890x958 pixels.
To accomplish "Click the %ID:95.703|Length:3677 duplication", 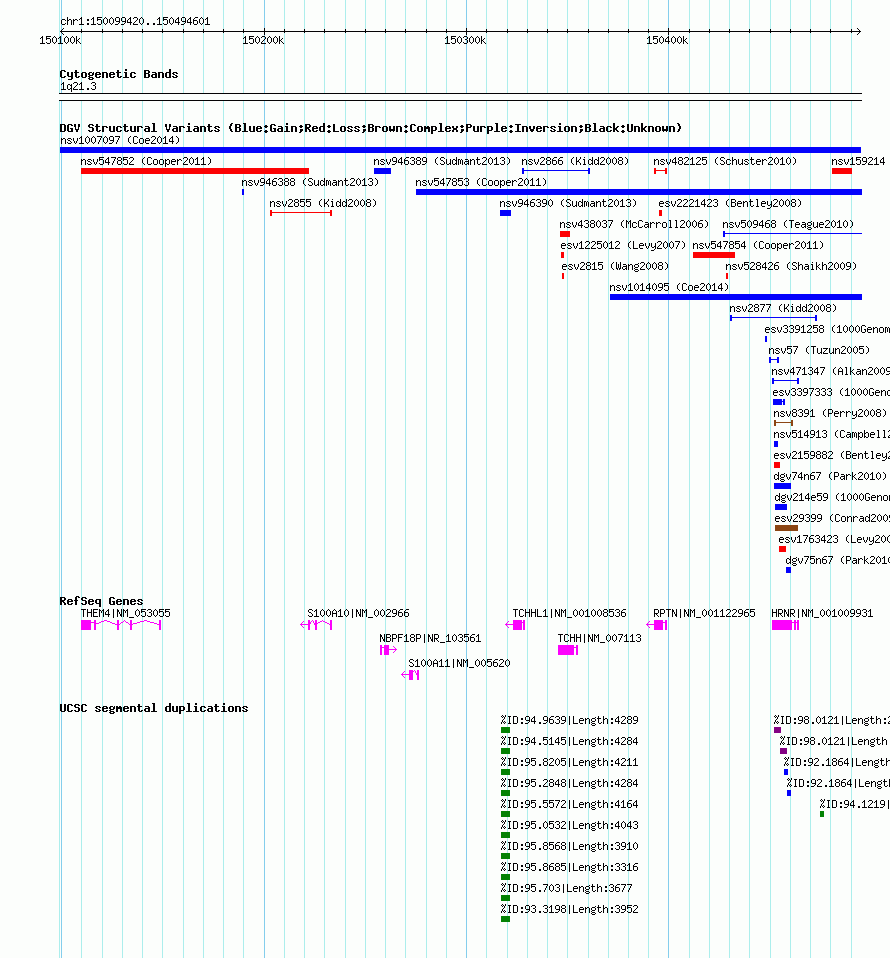I will [566, 888].
